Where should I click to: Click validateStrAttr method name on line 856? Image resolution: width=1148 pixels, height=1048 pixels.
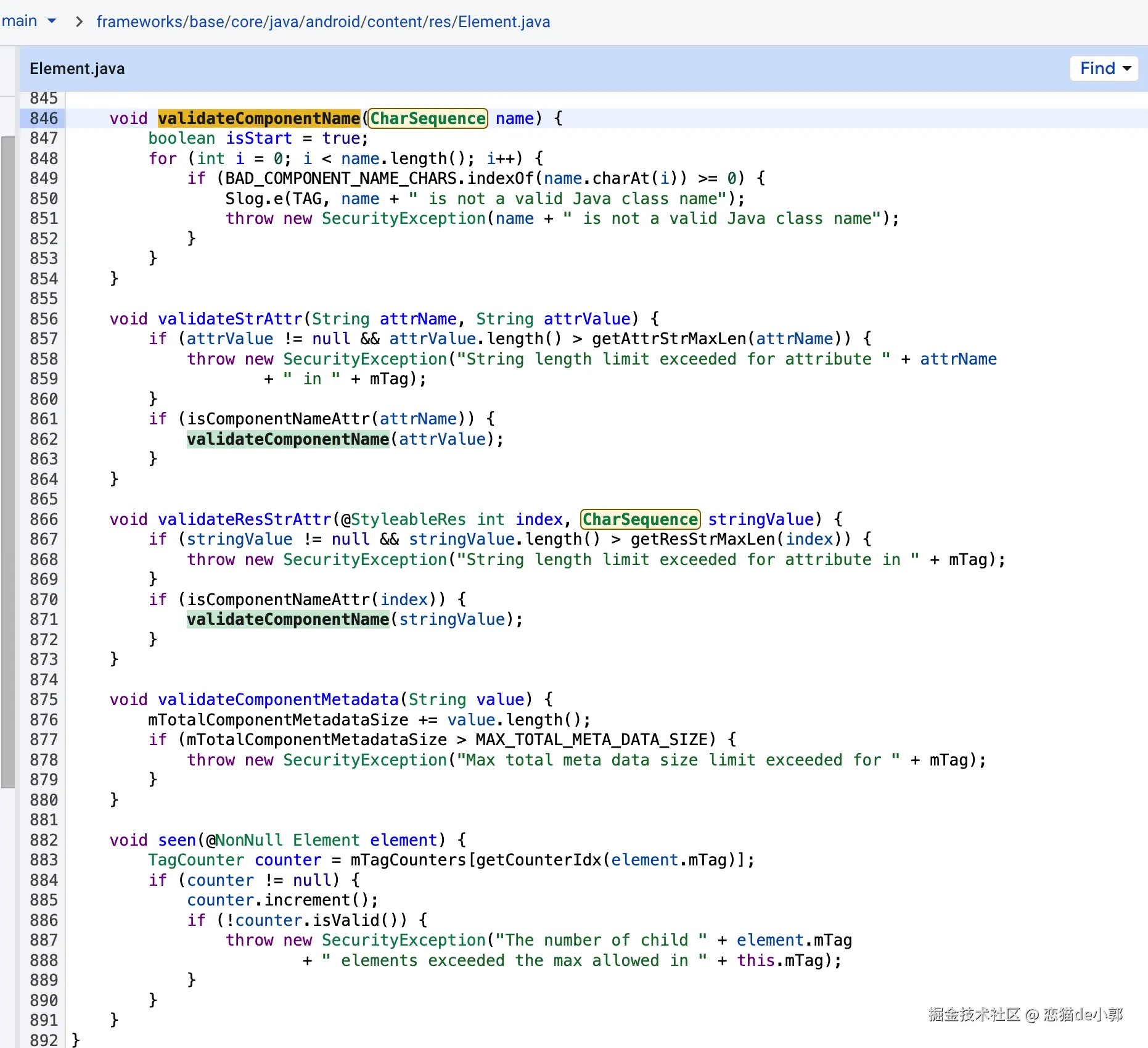coord(230,319)
